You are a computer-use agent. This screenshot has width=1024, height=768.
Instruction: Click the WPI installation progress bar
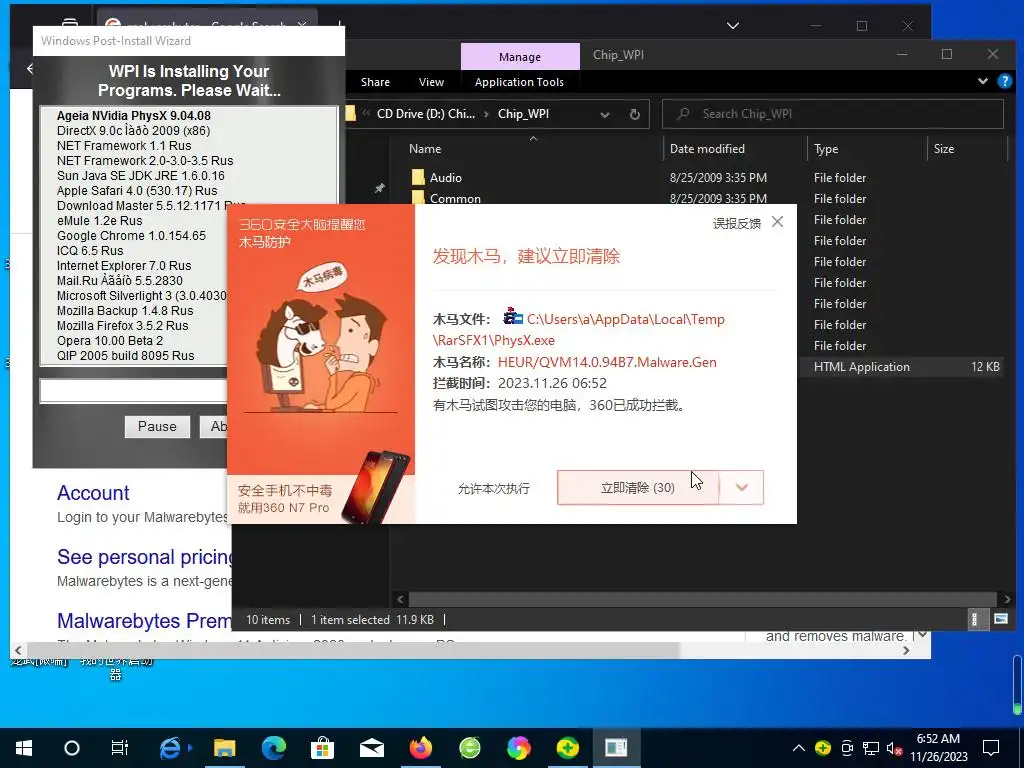click(x=133, y=391)
